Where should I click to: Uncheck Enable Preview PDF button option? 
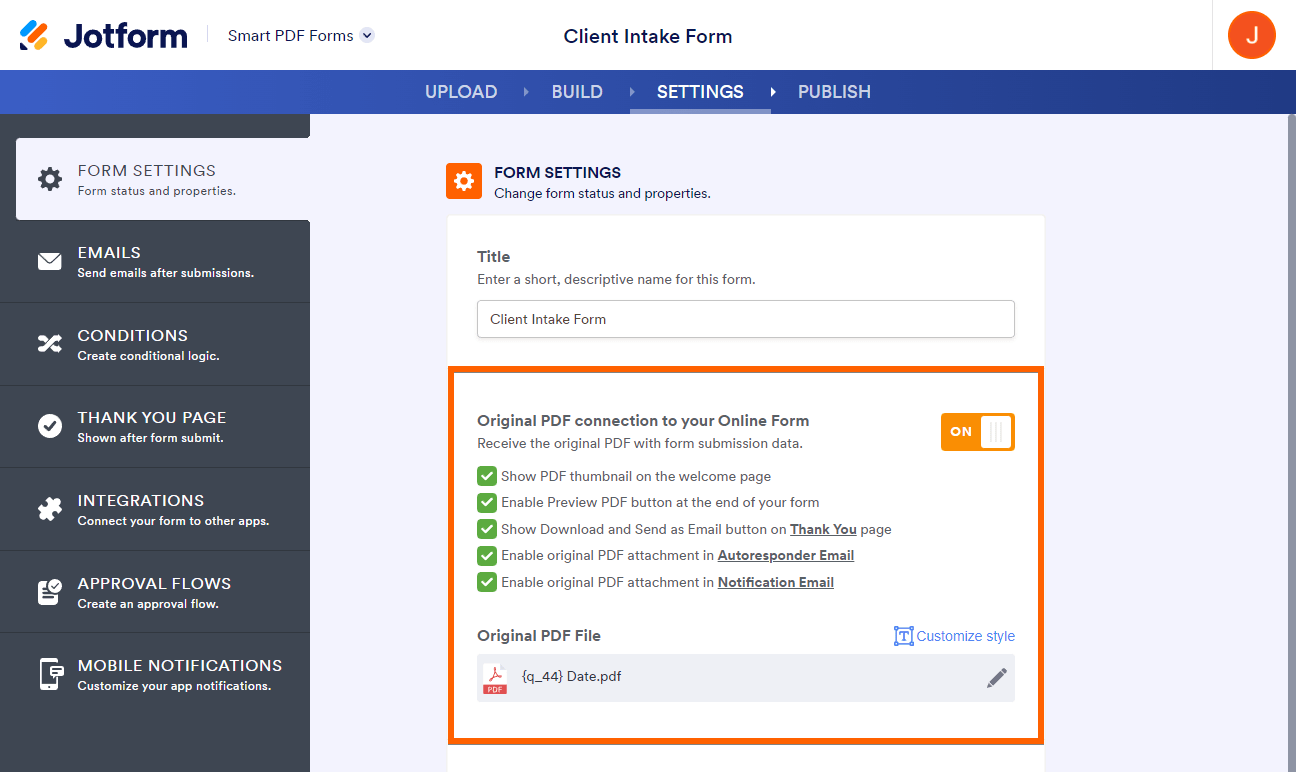487,502
